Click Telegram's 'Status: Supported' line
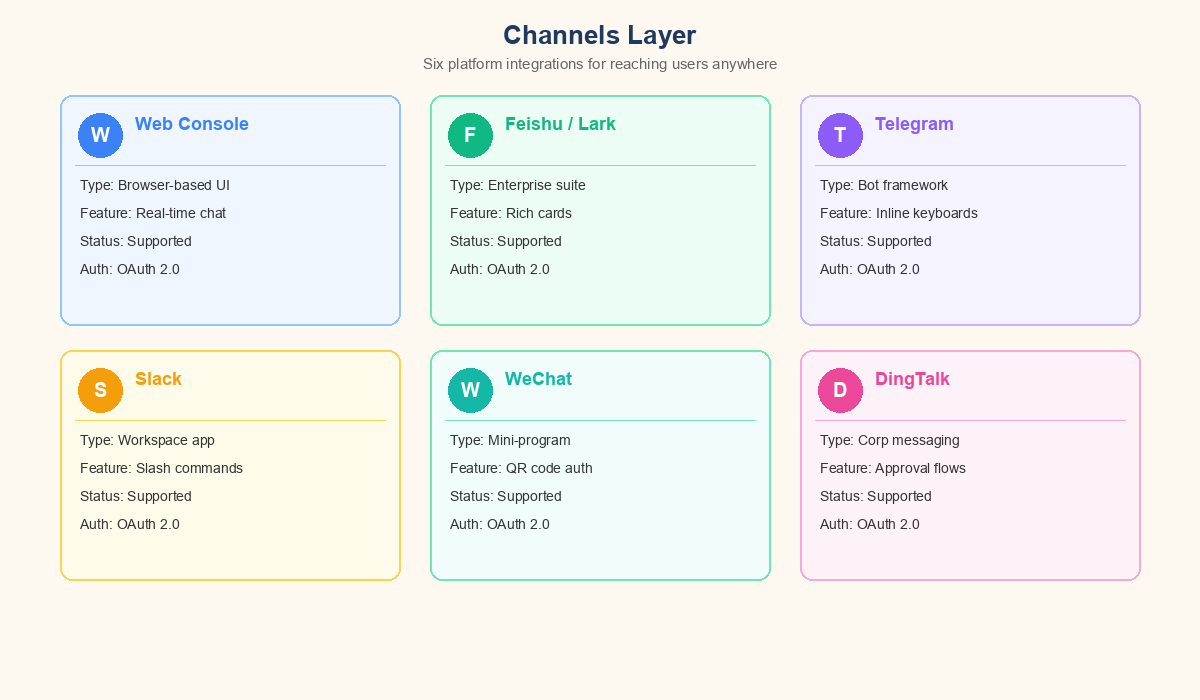Viewport: 1200px width, 700px height. coord(876,241)
